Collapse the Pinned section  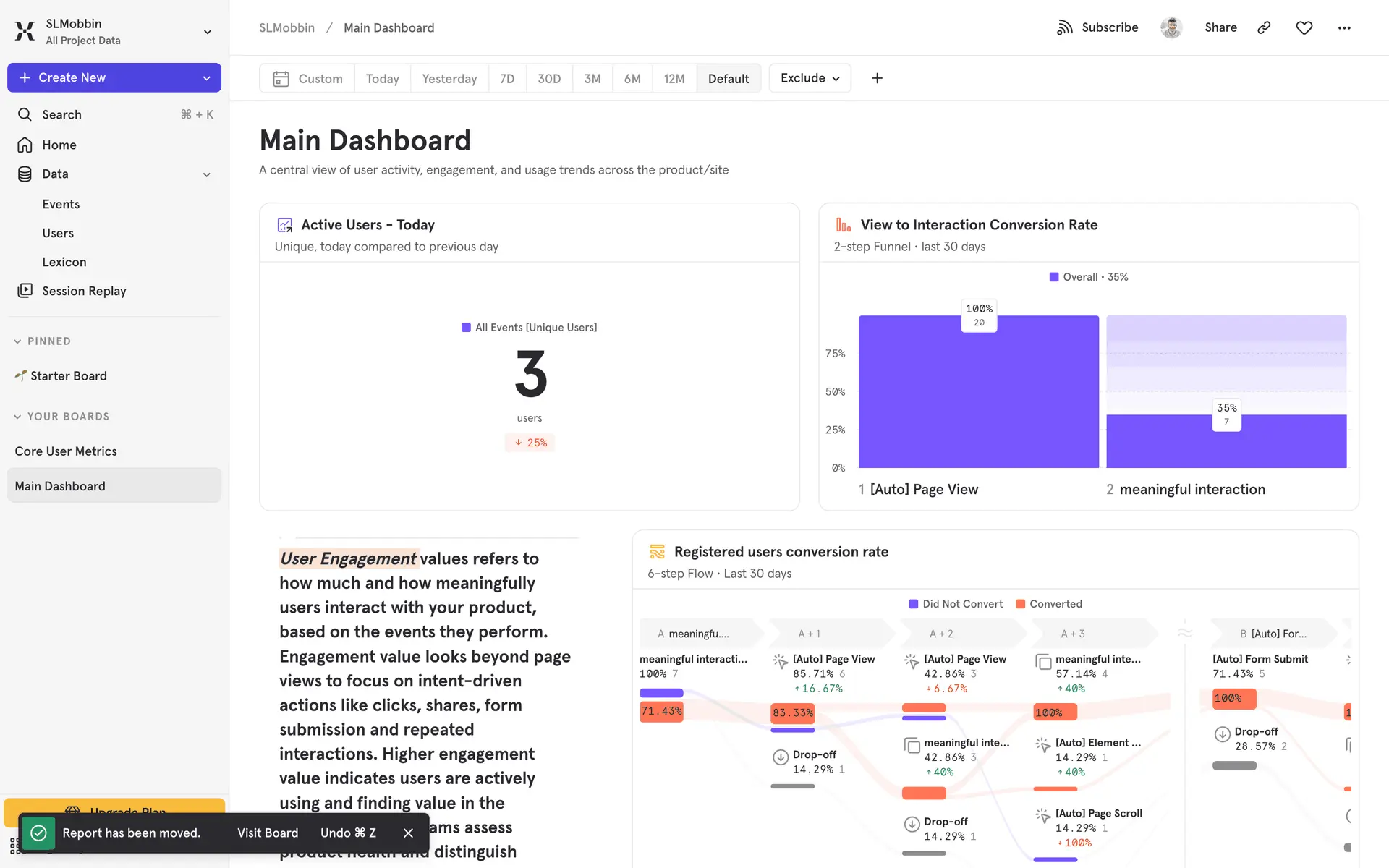coord(18,341)
